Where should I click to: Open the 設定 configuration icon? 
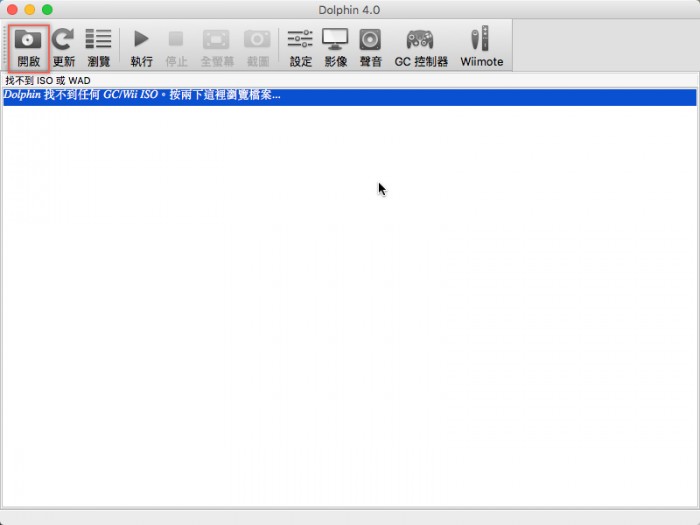(x=300, y=47)
